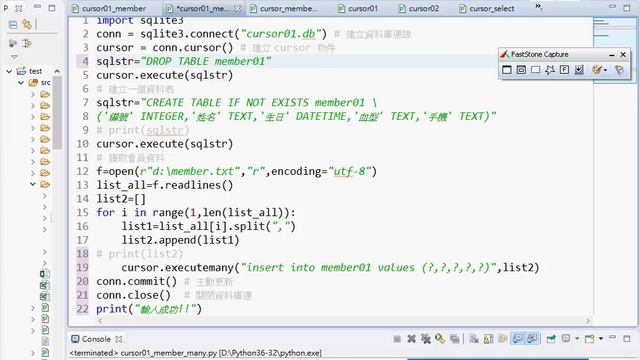The image size is (640, 360).
Task: Expand first folder under src
Action: pyautogui.click(x=33, y=94)
